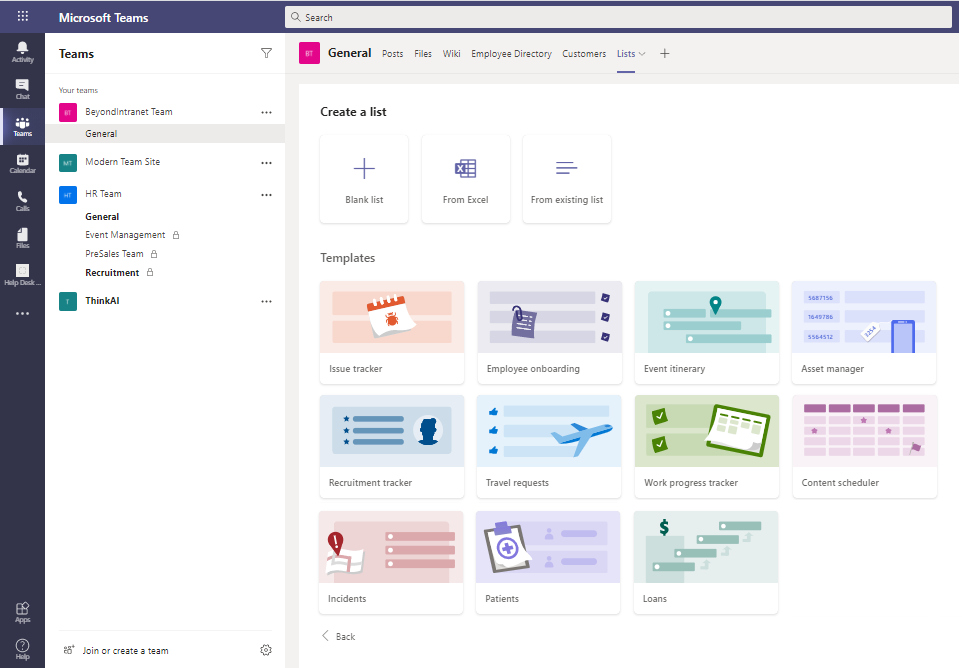962x668 pixels.
Task: Open more options for HR Team
Action: tap(266, 194)
